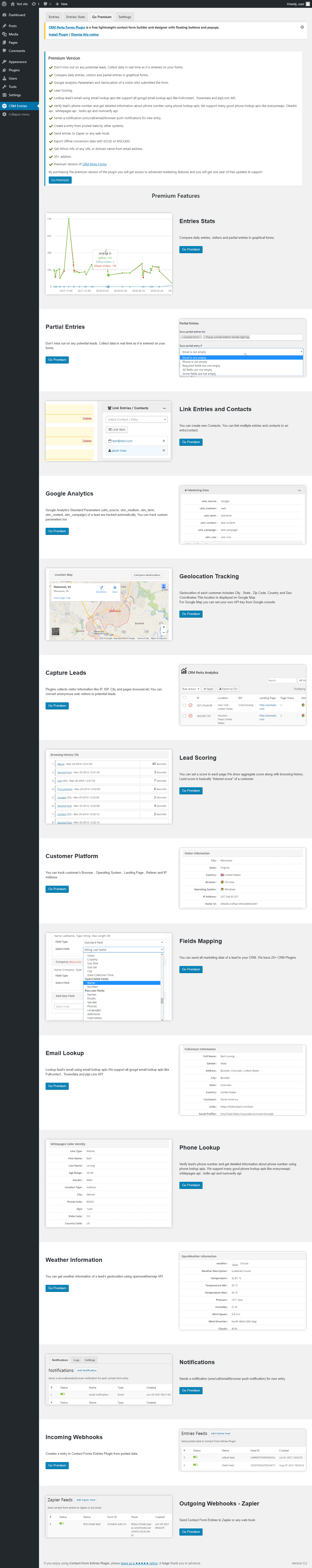Image resolution: width=312 pixels, height=1568 pixels.
Task: Click Go Premium under Entries Stats
Action: pos(191,249)
